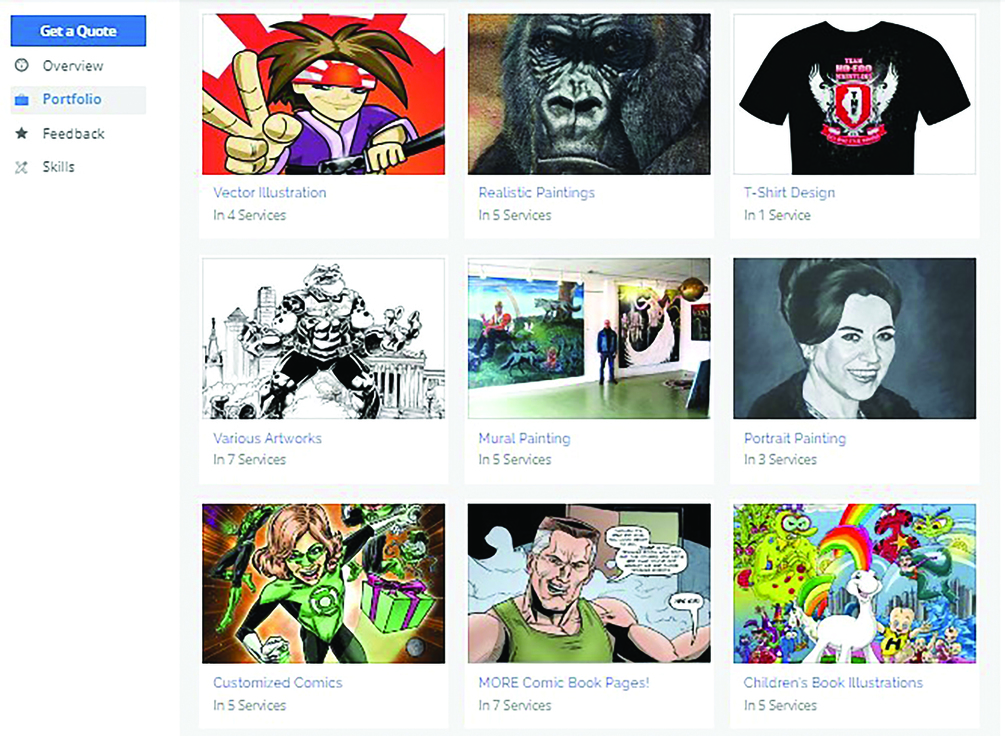Viewport: 1005px width, 736px height.
Task: Click the Portfolio briefcase icon
Action: point(22,99)
